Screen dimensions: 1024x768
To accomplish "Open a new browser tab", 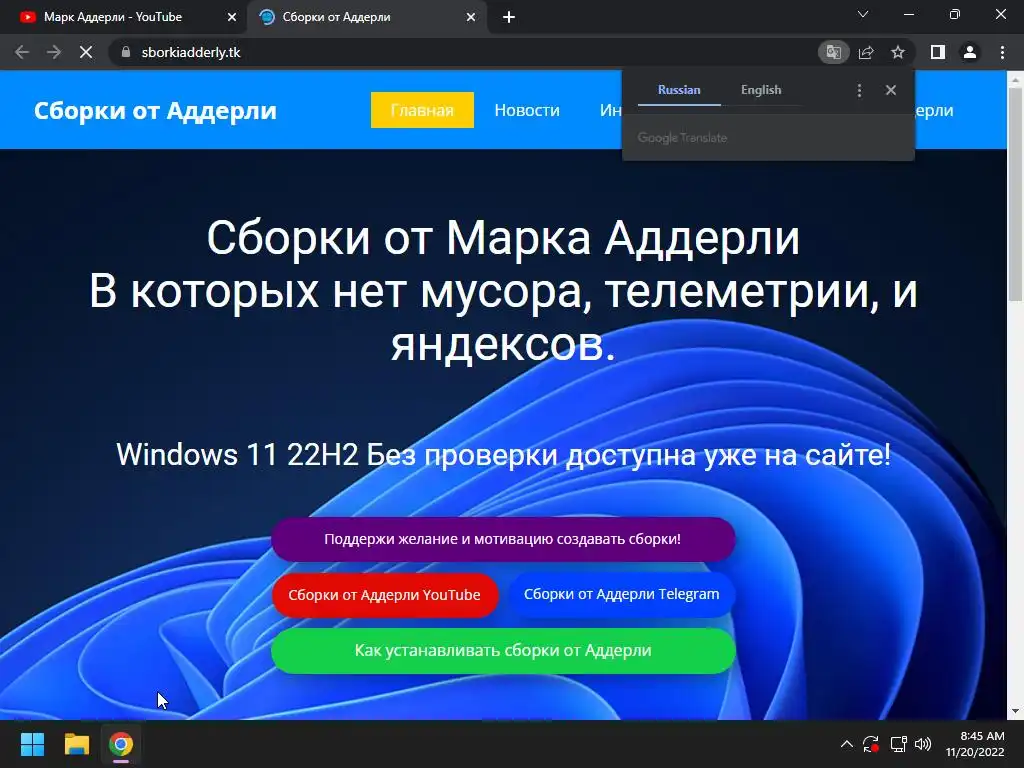I will pyautogui.click(x=509, y=18).
